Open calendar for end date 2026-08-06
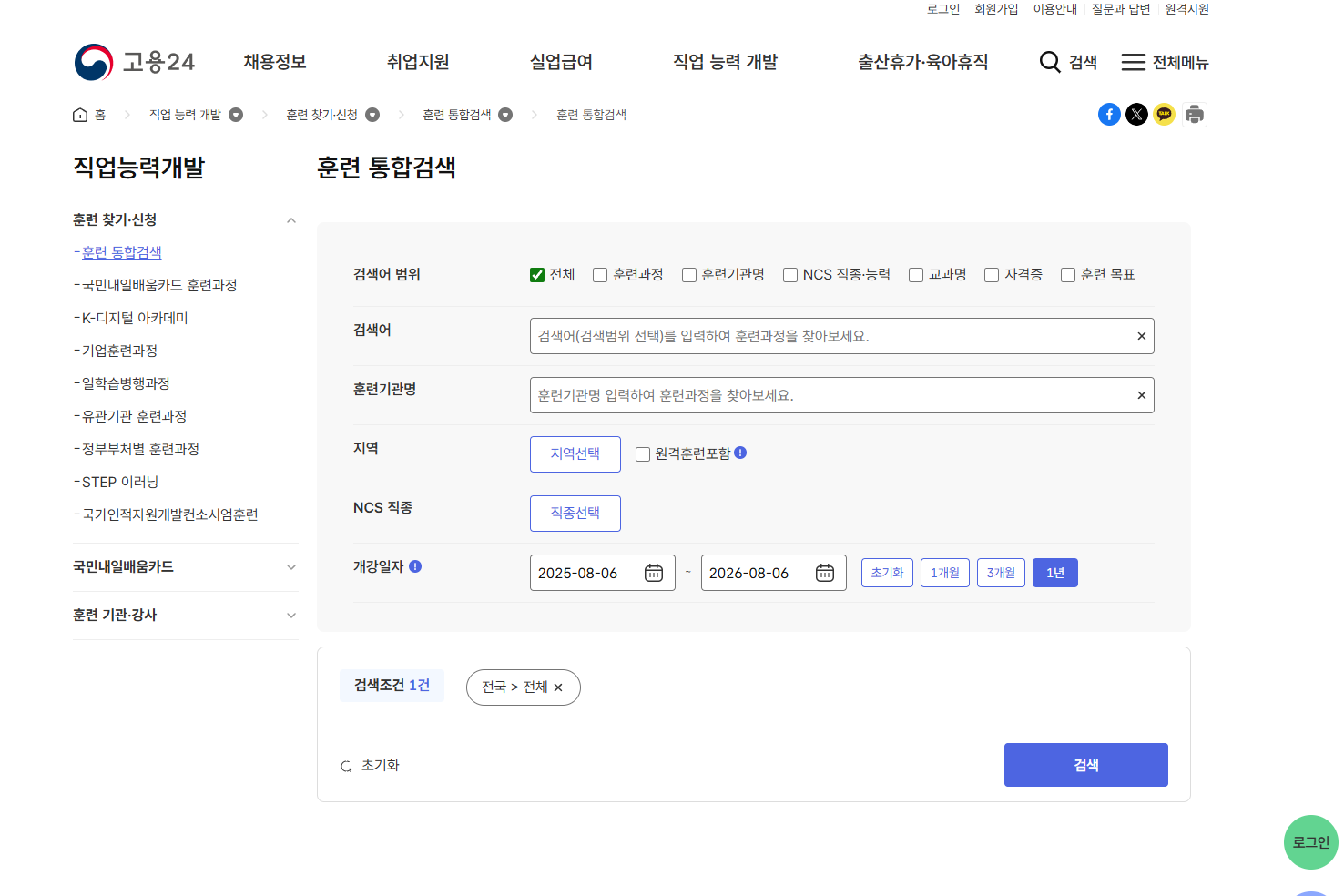 click(x=825, y=573)
